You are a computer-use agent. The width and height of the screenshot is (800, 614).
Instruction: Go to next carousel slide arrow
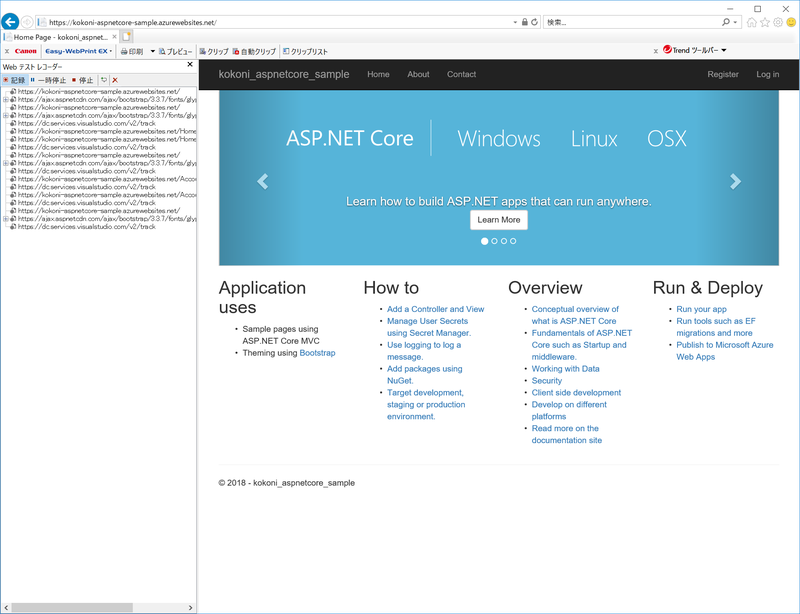735,181
